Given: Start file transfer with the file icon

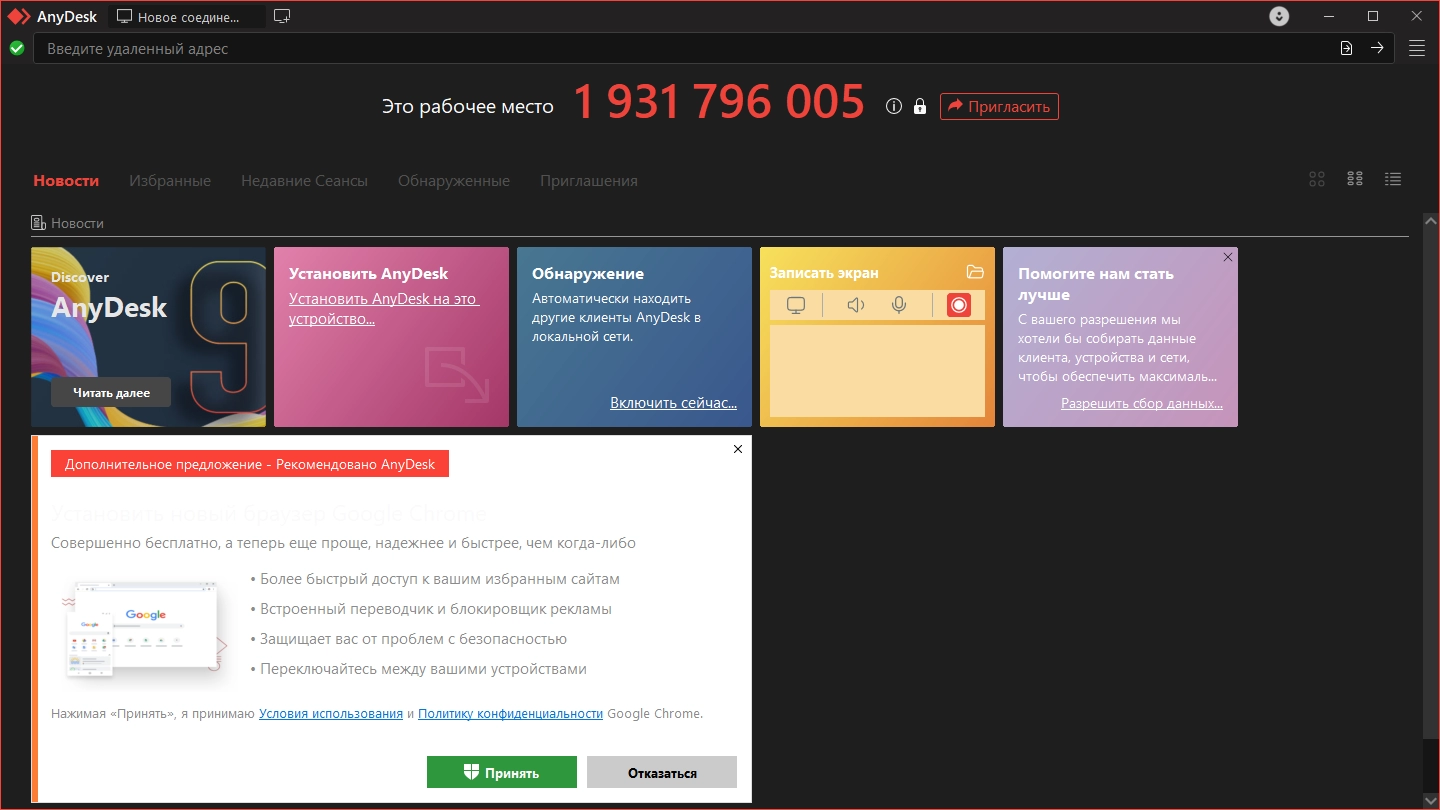Looking at the screenshot, I should pos(1347,48).
